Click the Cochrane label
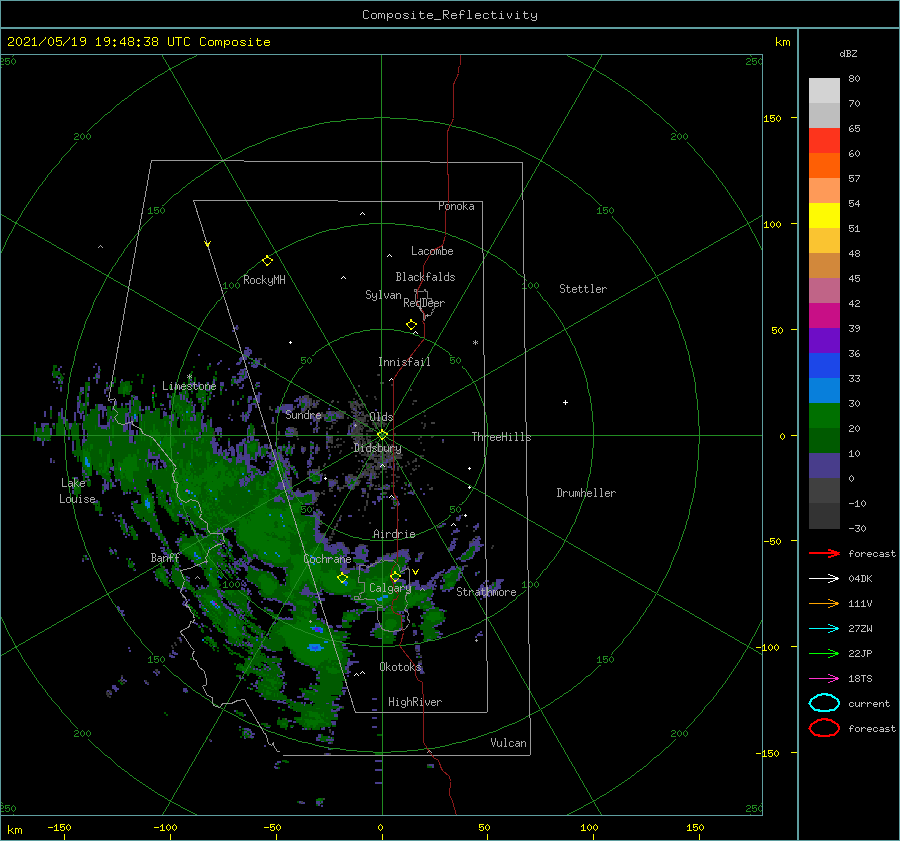900x841 pixels. click(x=327, y=559)
